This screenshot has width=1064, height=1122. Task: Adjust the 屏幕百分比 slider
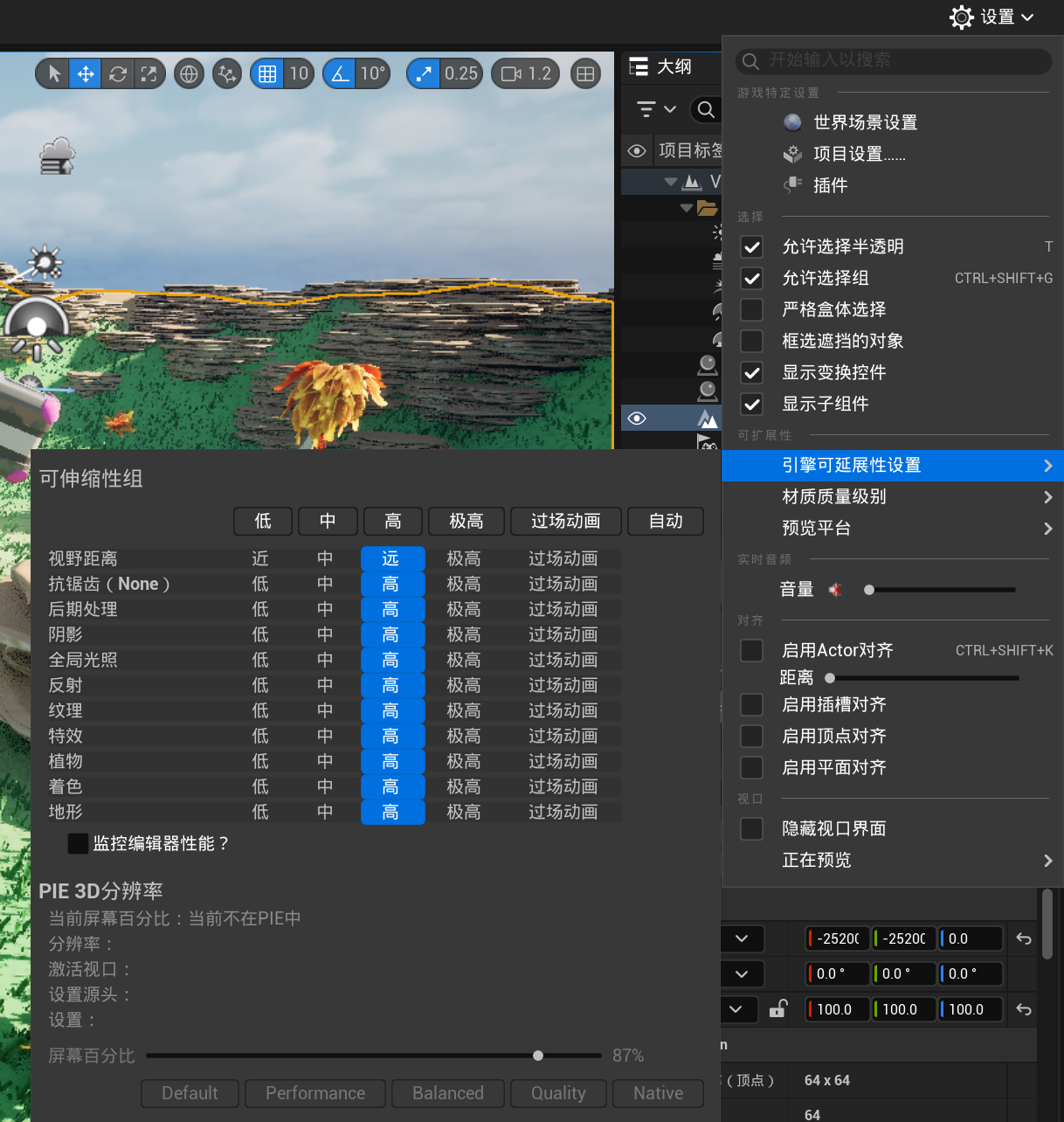pos(537,1056)
